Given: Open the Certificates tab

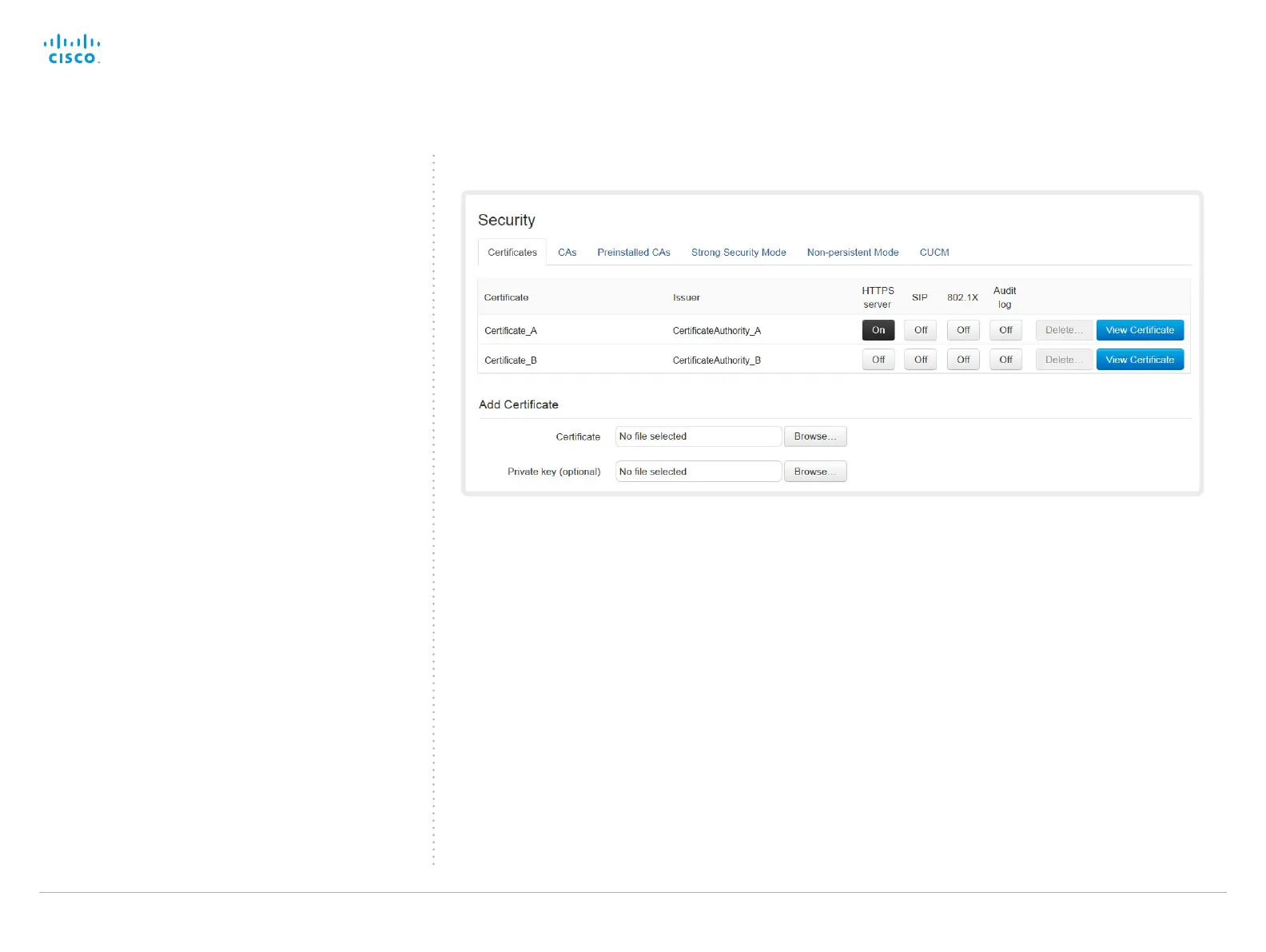Looking at the screenshot, I should tap(512, 253).
